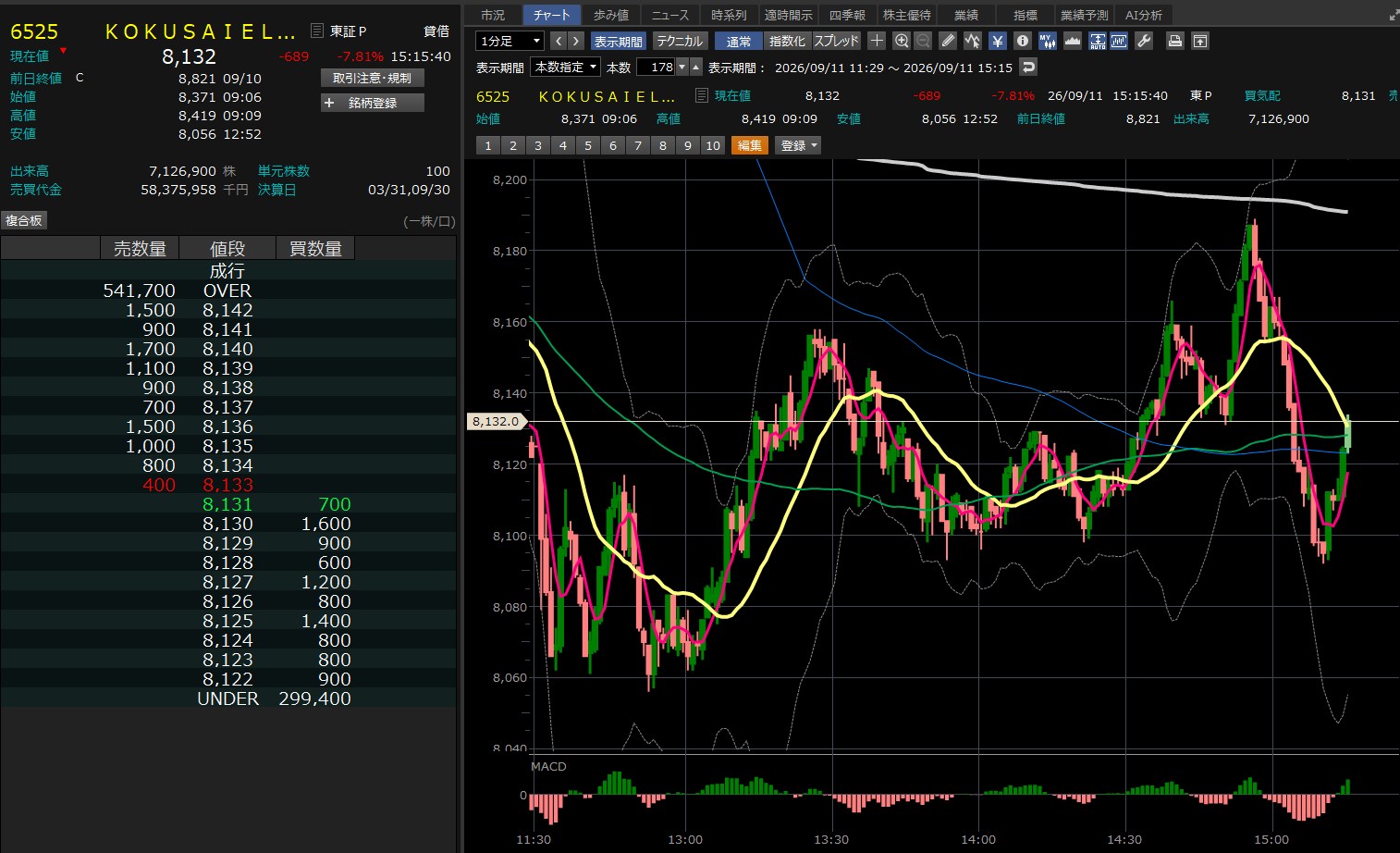This screenshot has height=853, width=1400.
Task: Expand the 登録 dropdown button
Action: pos(800,145)
